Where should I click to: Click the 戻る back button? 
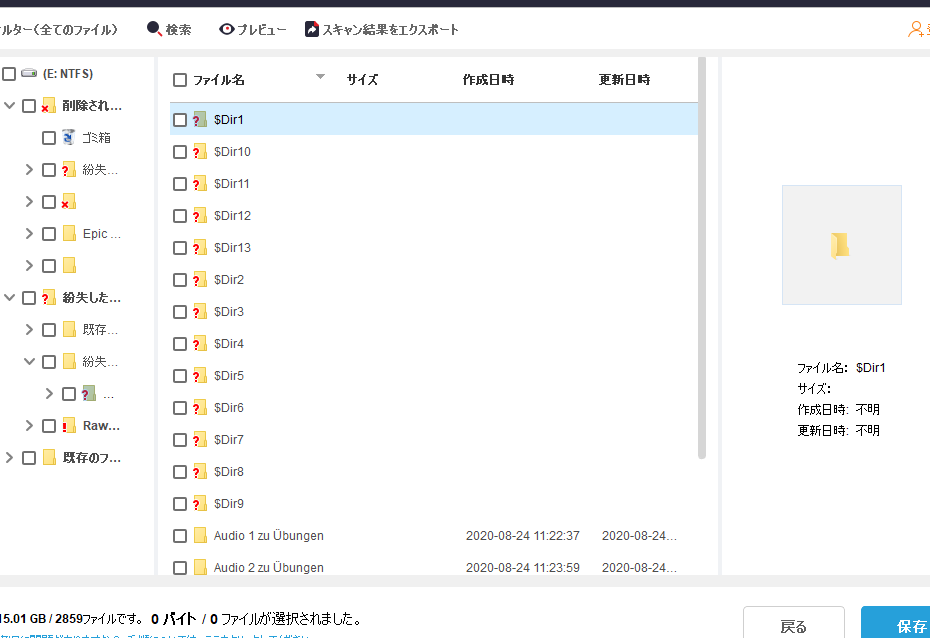coord(793,626)
